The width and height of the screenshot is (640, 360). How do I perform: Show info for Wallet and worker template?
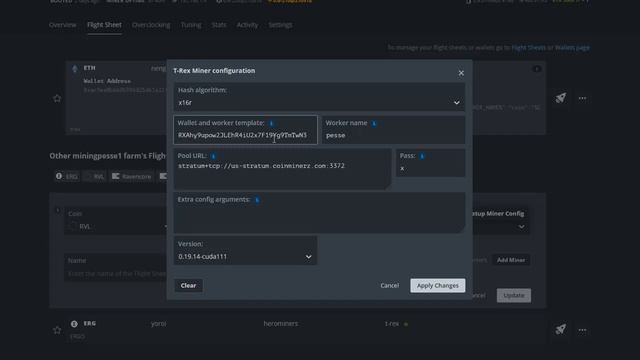click(x=271, y=123)
